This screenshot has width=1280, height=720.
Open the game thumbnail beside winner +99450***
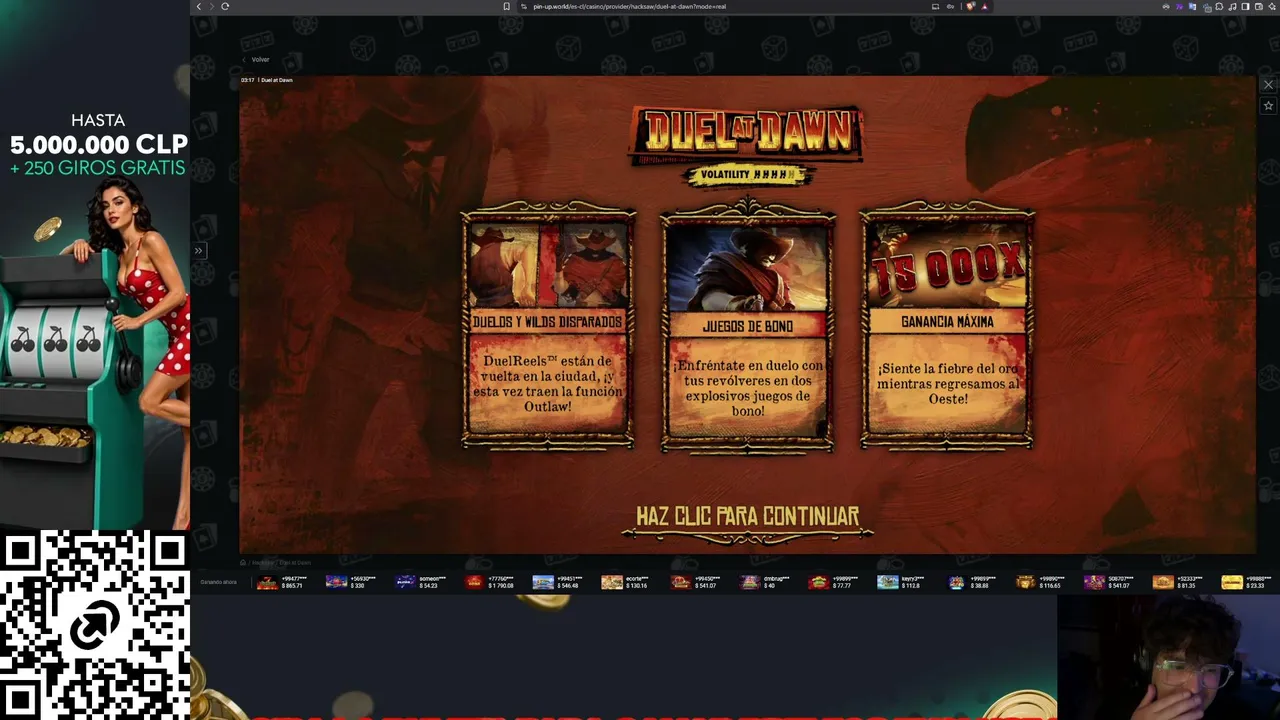[681, 582]
